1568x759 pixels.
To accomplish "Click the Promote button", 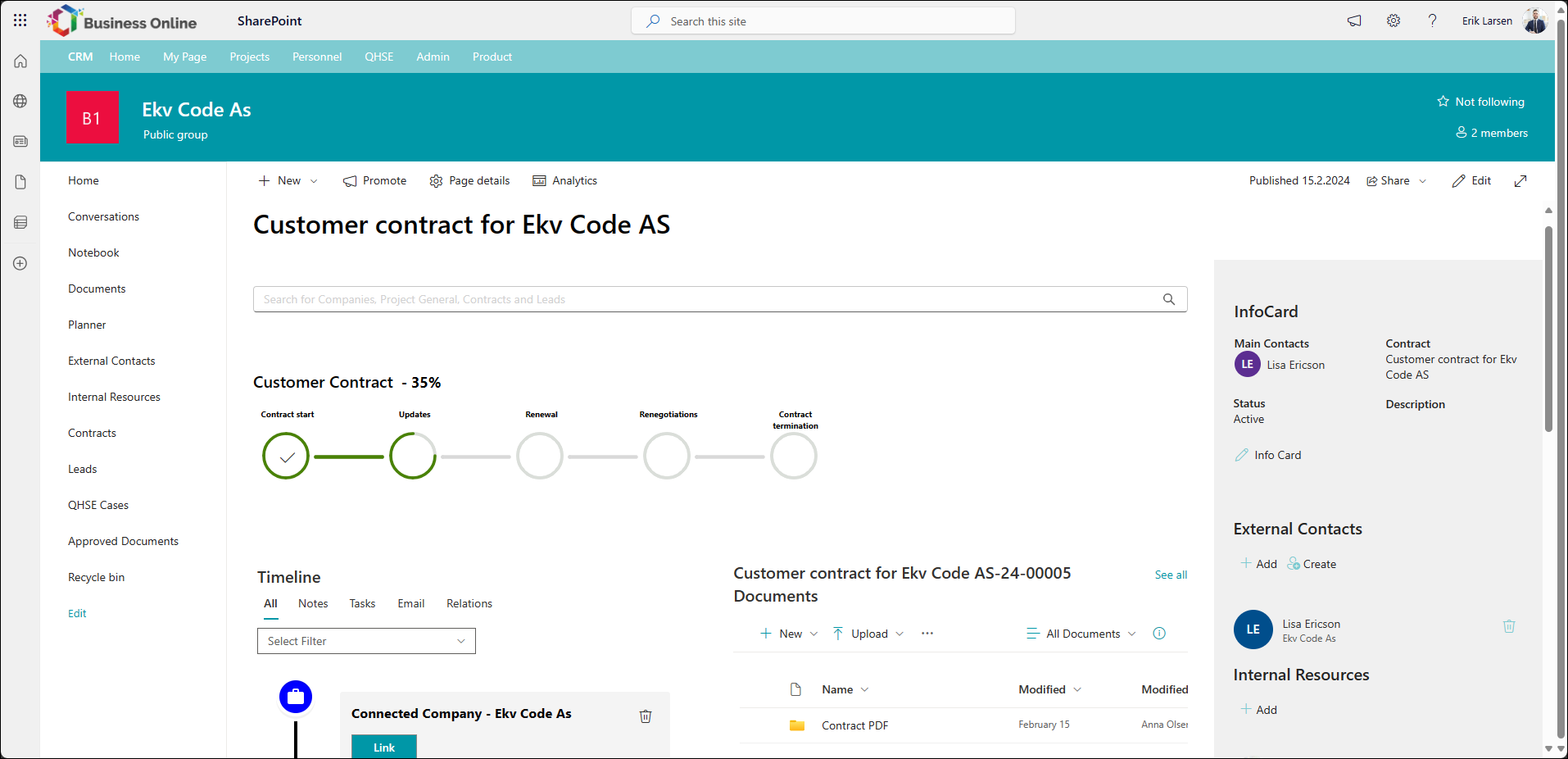I will coord(374,181).
